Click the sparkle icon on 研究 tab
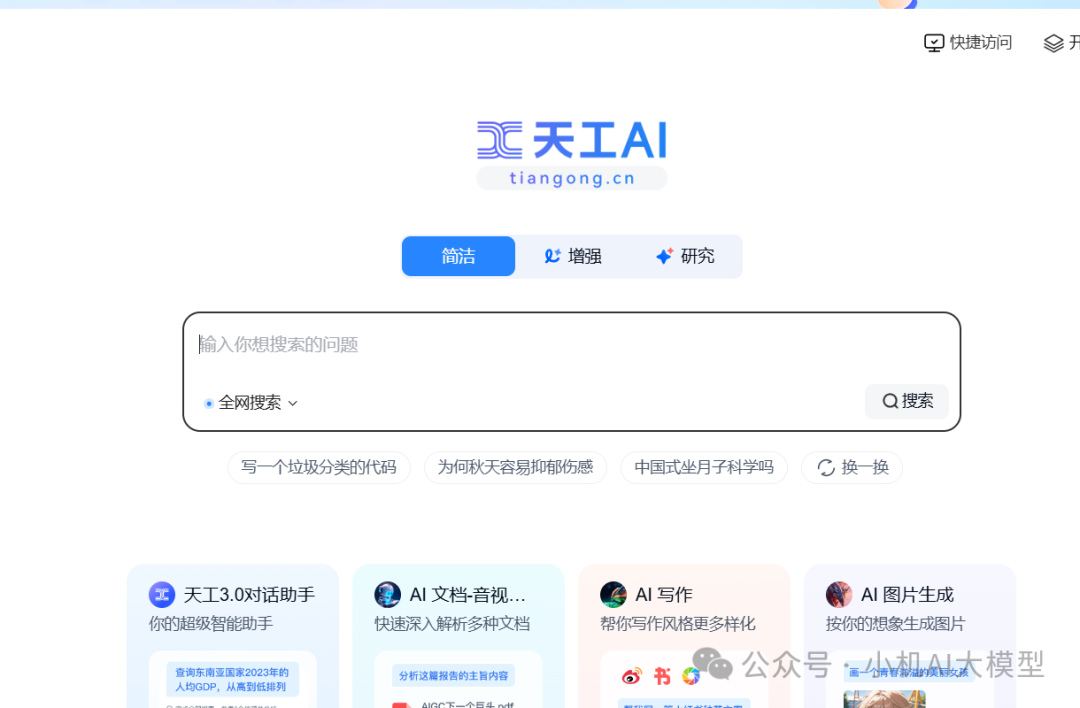The image size is (1080, 708). [664, 256]
